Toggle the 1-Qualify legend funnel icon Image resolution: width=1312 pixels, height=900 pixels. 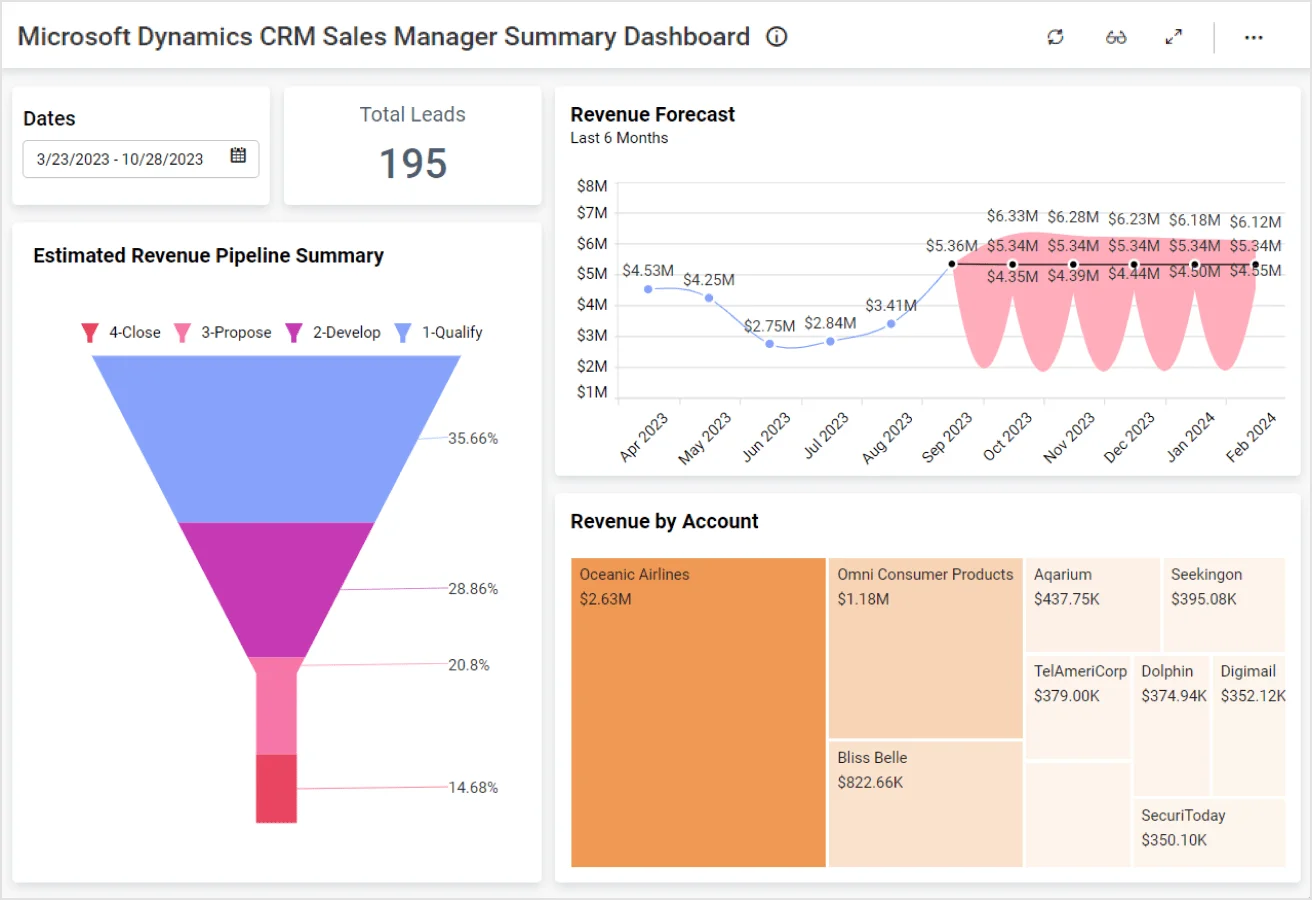coord(403,333)
